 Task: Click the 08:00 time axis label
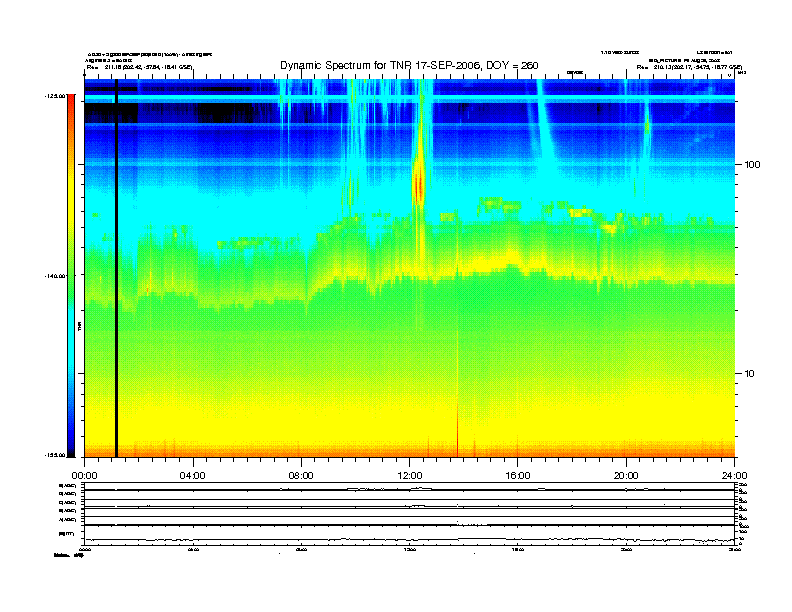pos(301,476)
